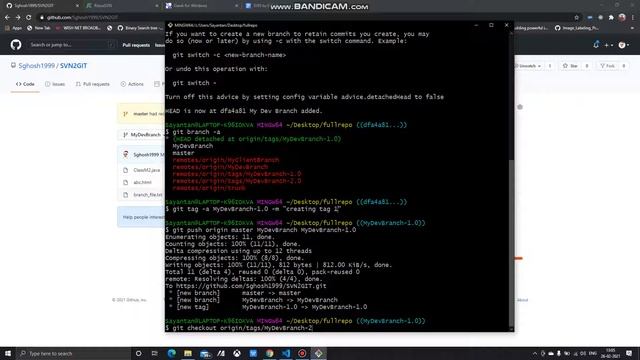Open Google Chrome from the taskbar

[269, 353]
